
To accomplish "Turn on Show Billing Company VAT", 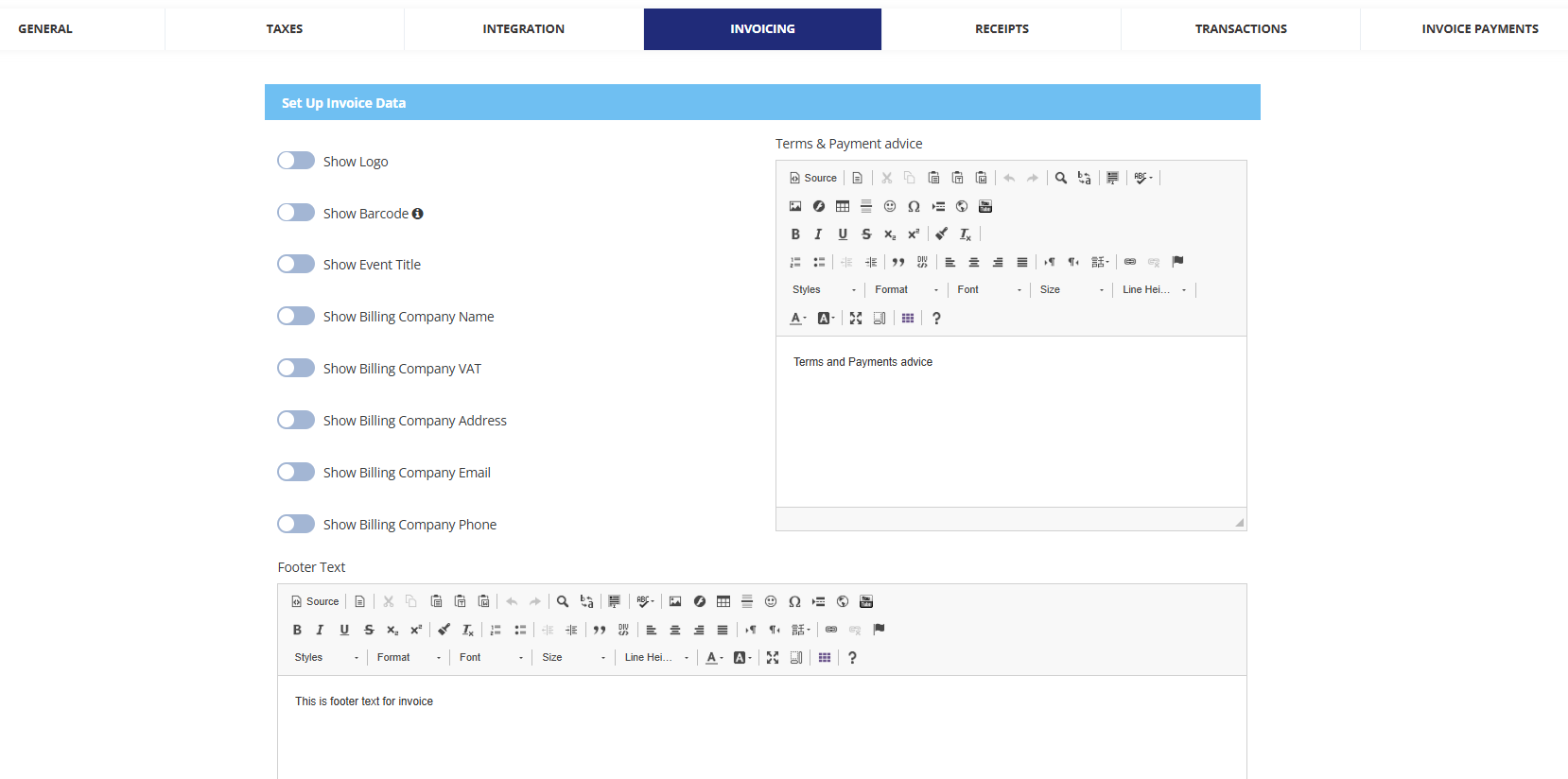I will [x=296, y=368].
